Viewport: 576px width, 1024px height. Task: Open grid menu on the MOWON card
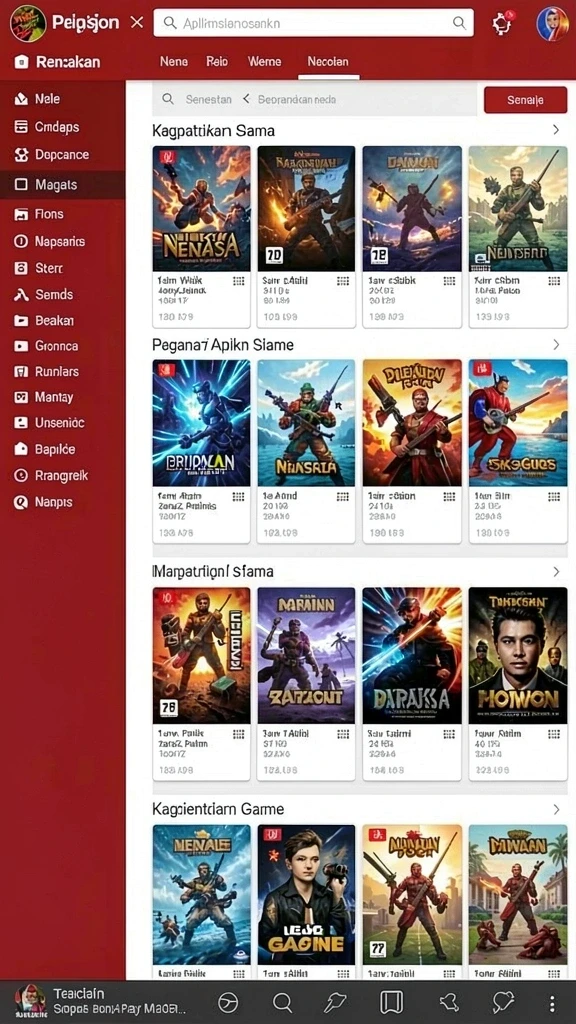(x=554, y=735)
